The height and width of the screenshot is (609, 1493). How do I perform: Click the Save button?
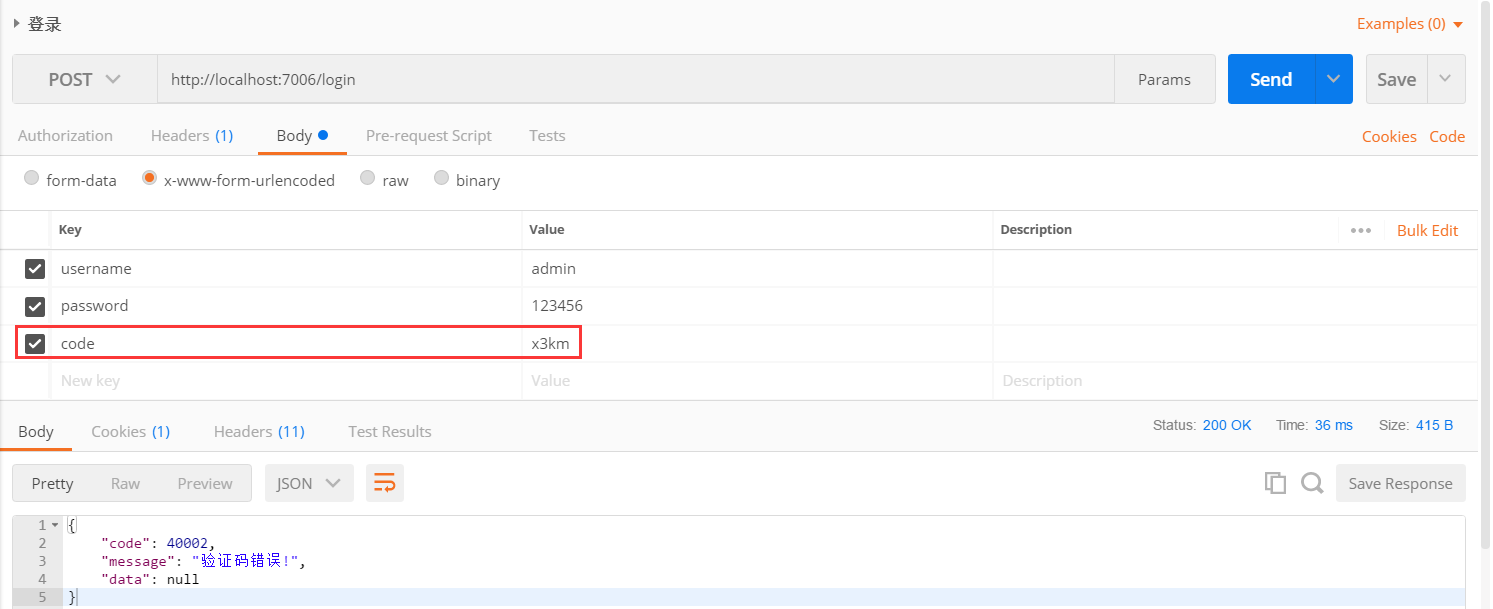coord(1397,79)
